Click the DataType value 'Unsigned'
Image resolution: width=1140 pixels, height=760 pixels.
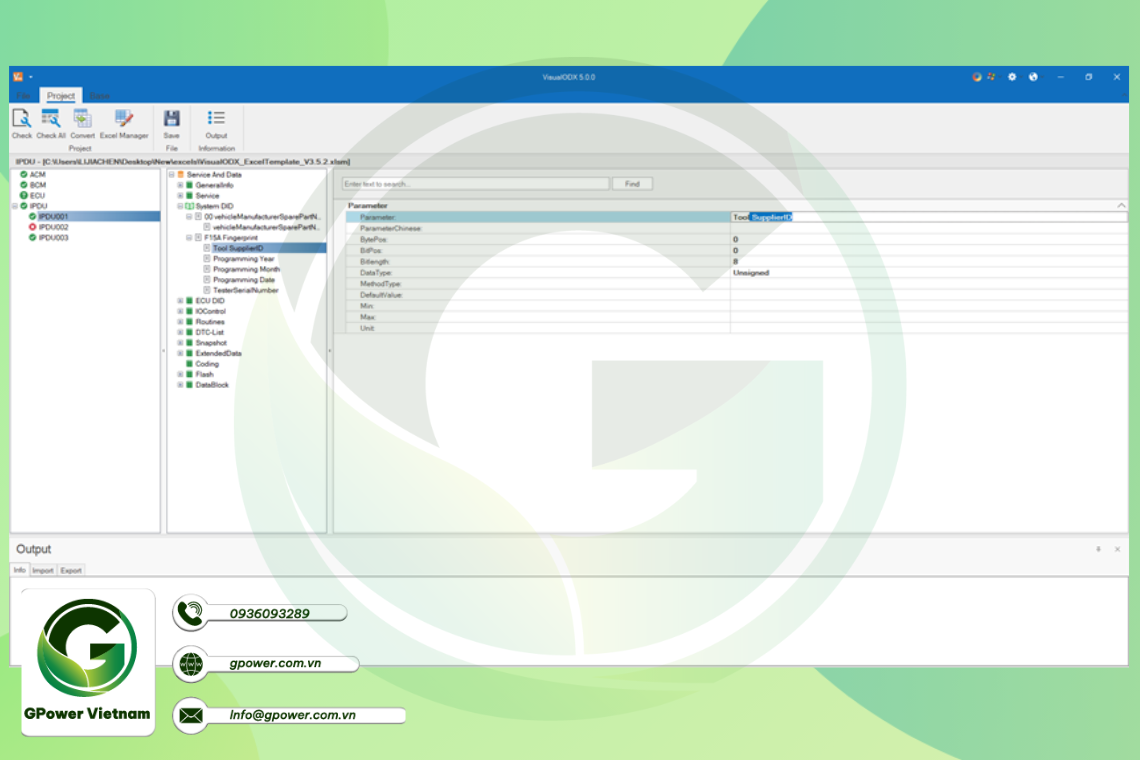[x=751, y=273]
